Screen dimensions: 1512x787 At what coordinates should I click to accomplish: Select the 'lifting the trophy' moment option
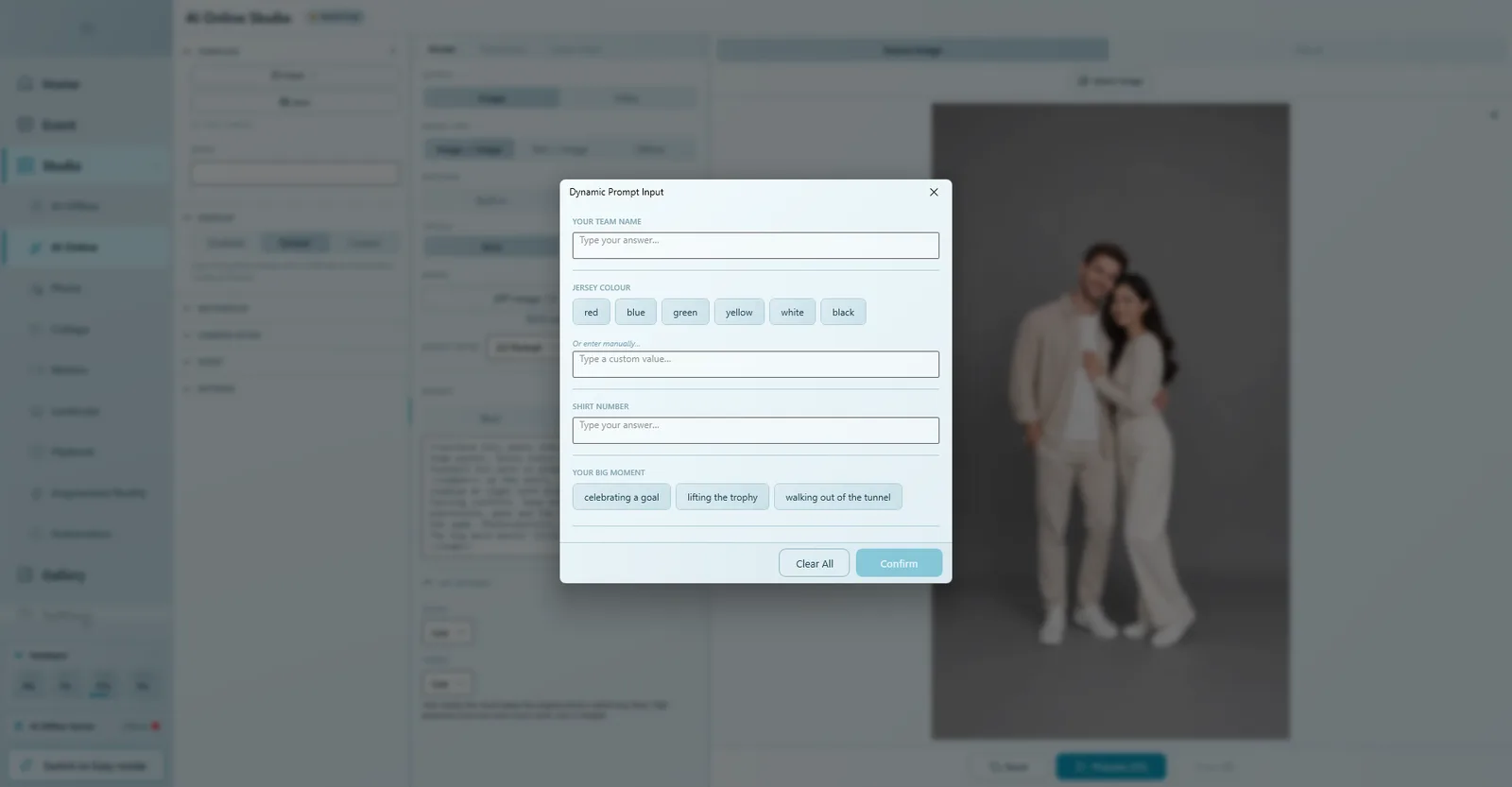pyautogui.click(x=722, y=498)
